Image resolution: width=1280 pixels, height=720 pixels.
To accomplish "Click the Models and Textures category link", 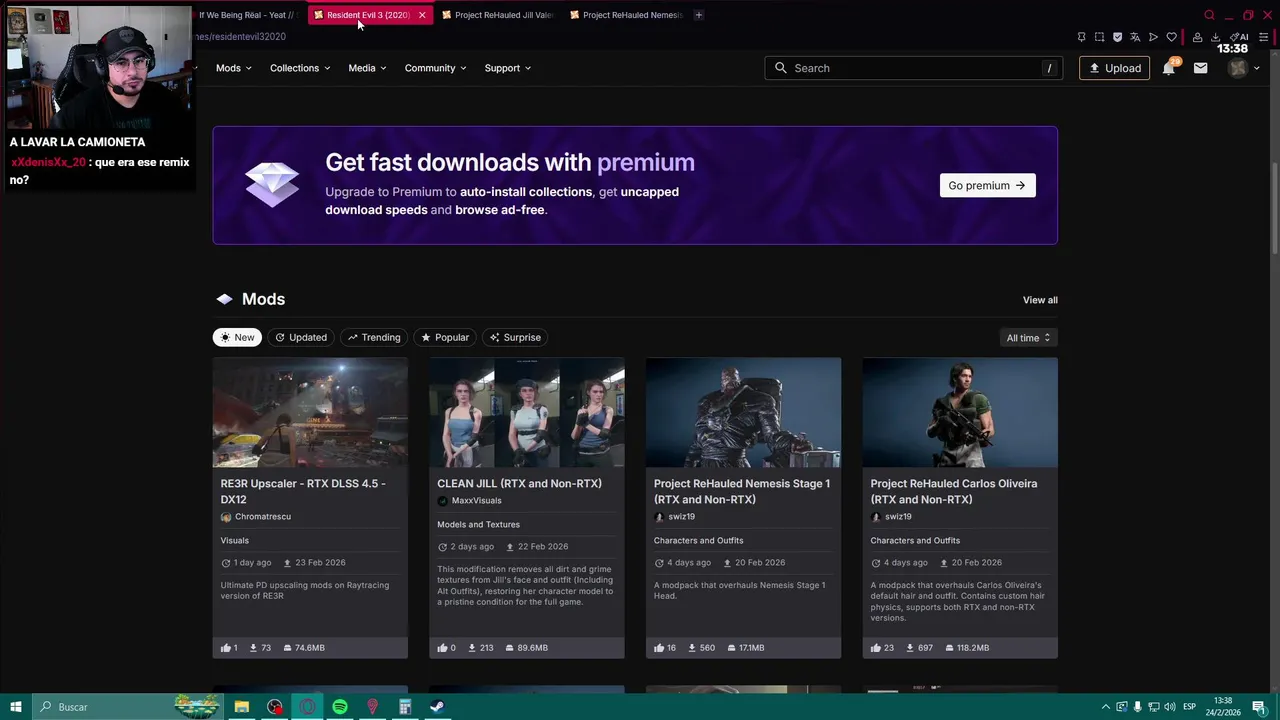I will [478, 524].
